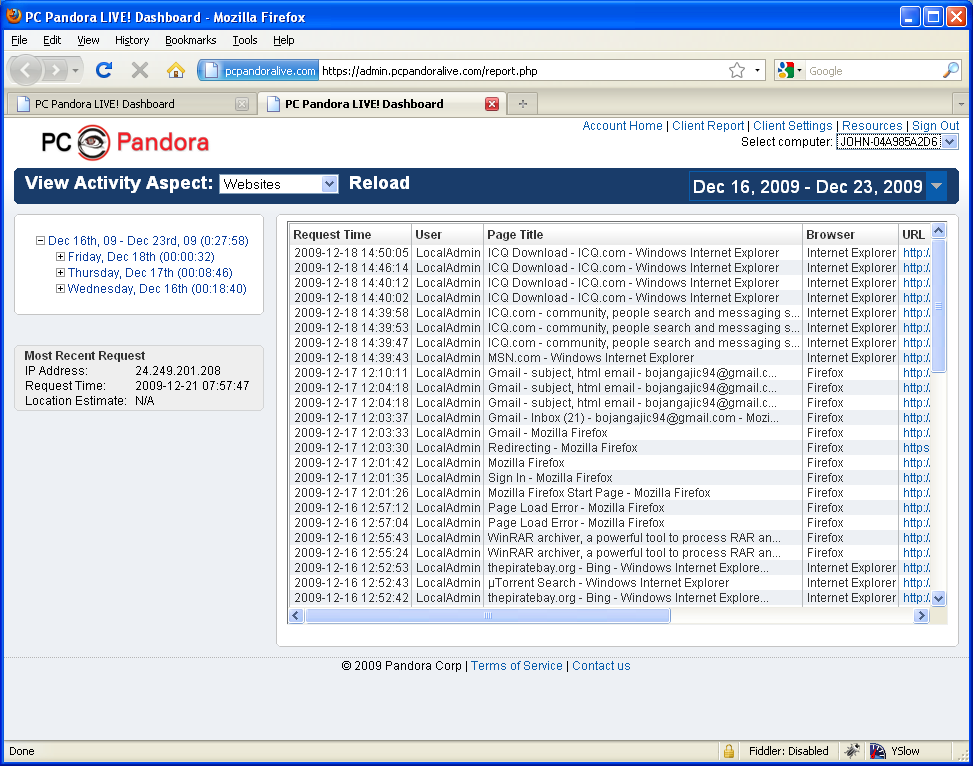
Task: Click the Firebug bug icon in status bar
Action: pos(852,751)
